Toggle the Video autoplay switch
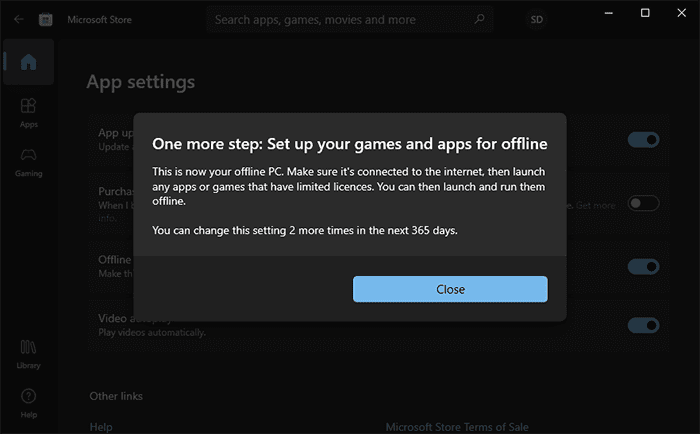The width and height of the screenshot is (700, 434). [643, 325]
